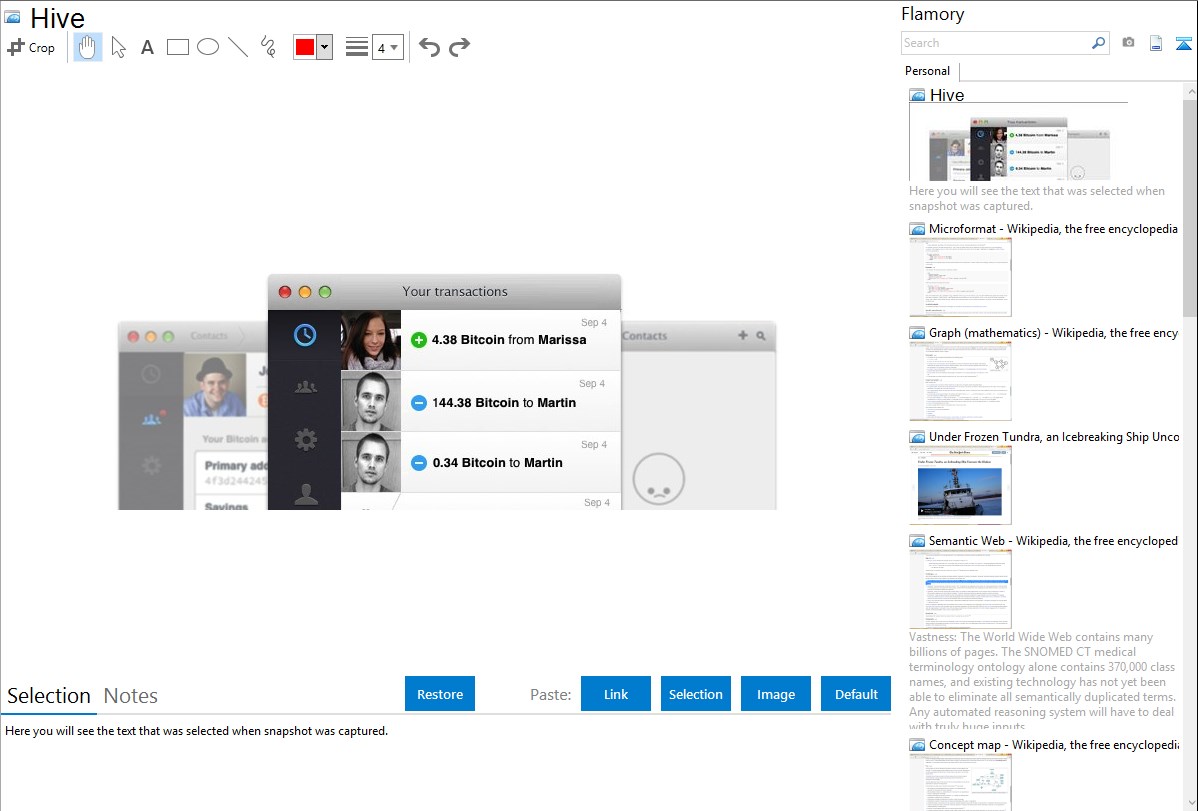Image resolution: width=1198 pixels, height=811 pixels.
Task: Select the straight line tool
Action: click(238, 47)
